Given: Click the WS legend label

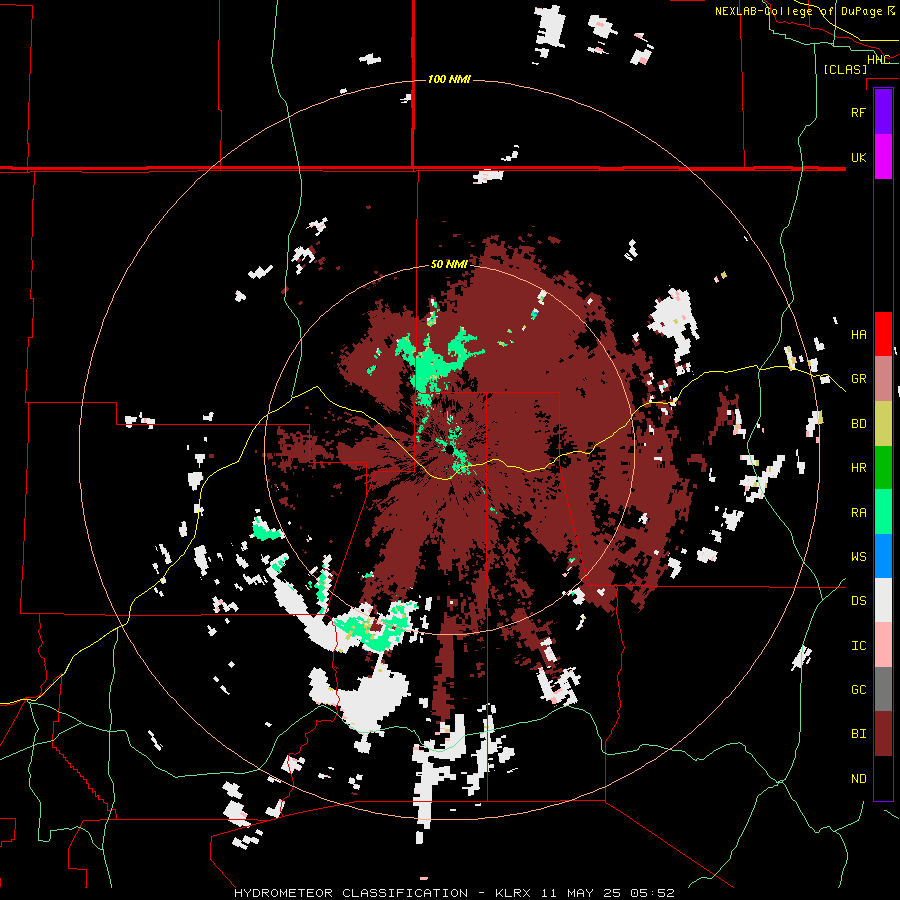Looking at the screenshot, I should pos(858,556).
